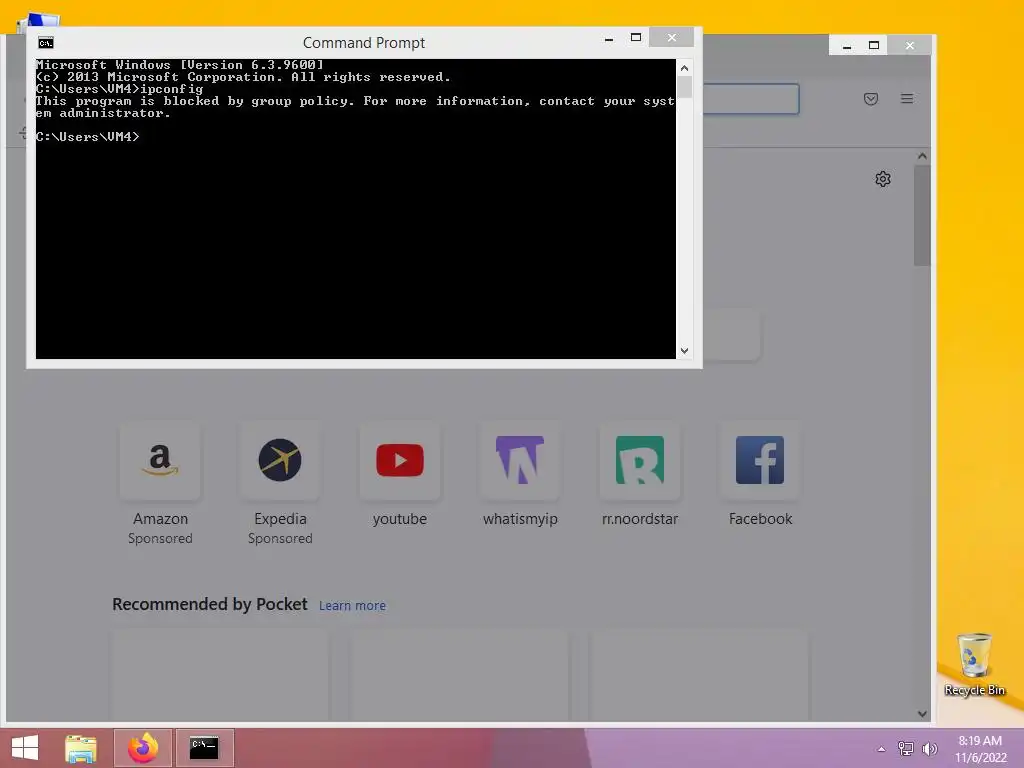The image size is (1024, 768).
Task: Click 'Sponsored' label under Expedia
Action: [x=280, y=539]
